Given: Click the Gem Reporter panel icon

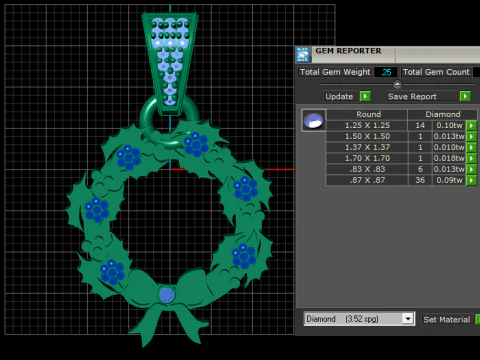Looking at the screenshot, I should coord(303,54).
